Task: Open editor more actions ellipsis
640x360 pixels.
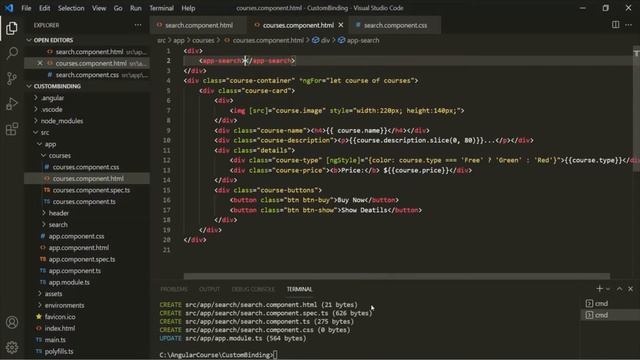Action: click(x=629, y=25)
